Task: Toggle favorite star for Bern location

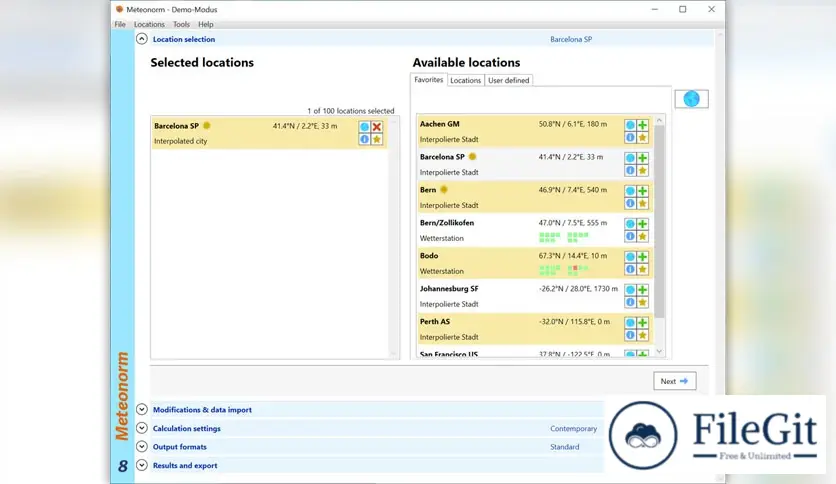Action: [x=643, y=203]
